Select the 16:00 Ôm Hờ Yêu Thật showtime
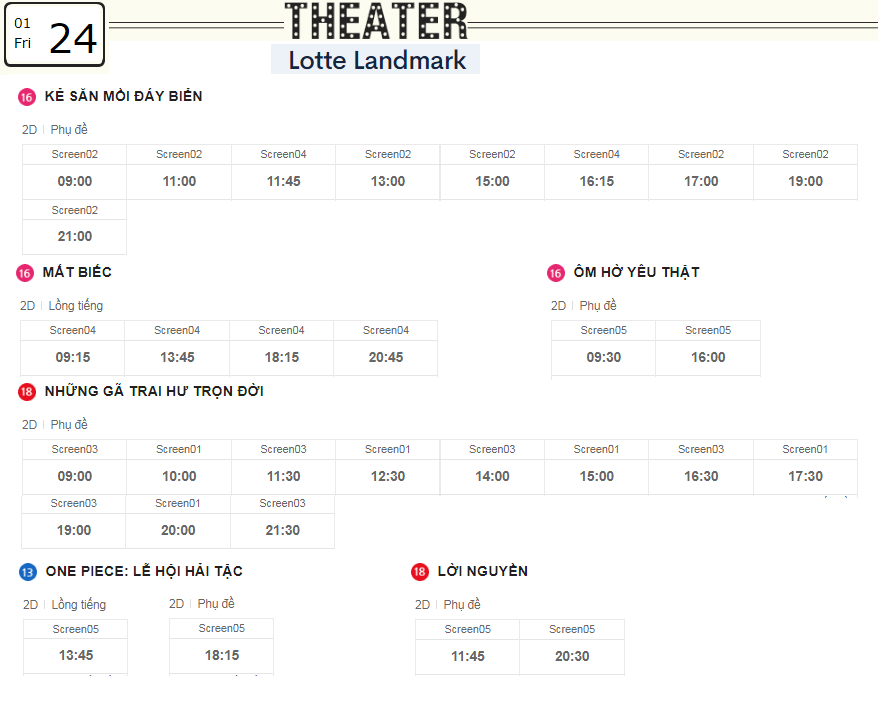This screenshot has height=706, width=878. pyautogui.click(x=708, y=348)
